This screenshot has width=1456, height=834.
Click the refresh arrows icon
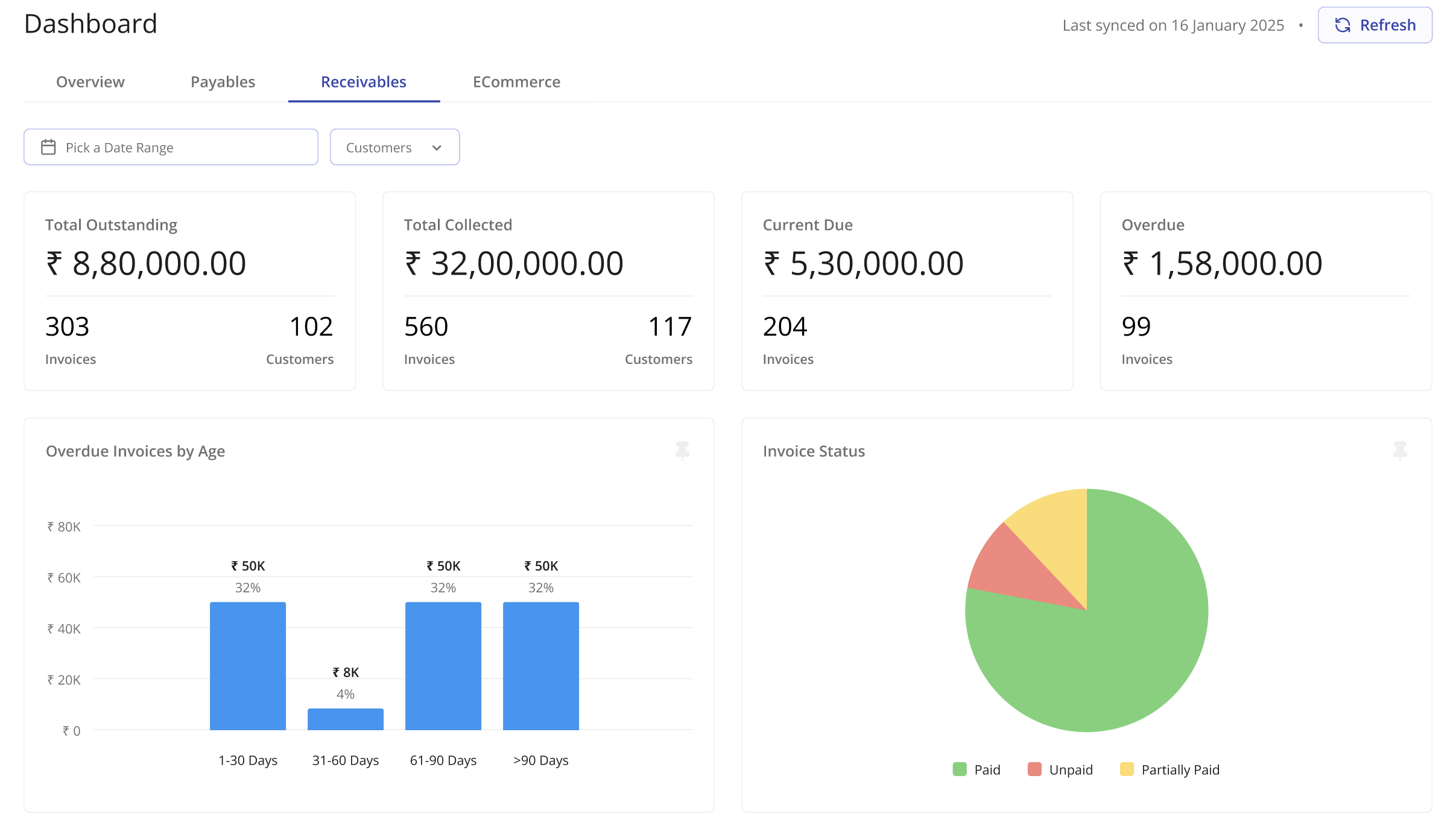pyautogui.click(x=1343, y=25)
